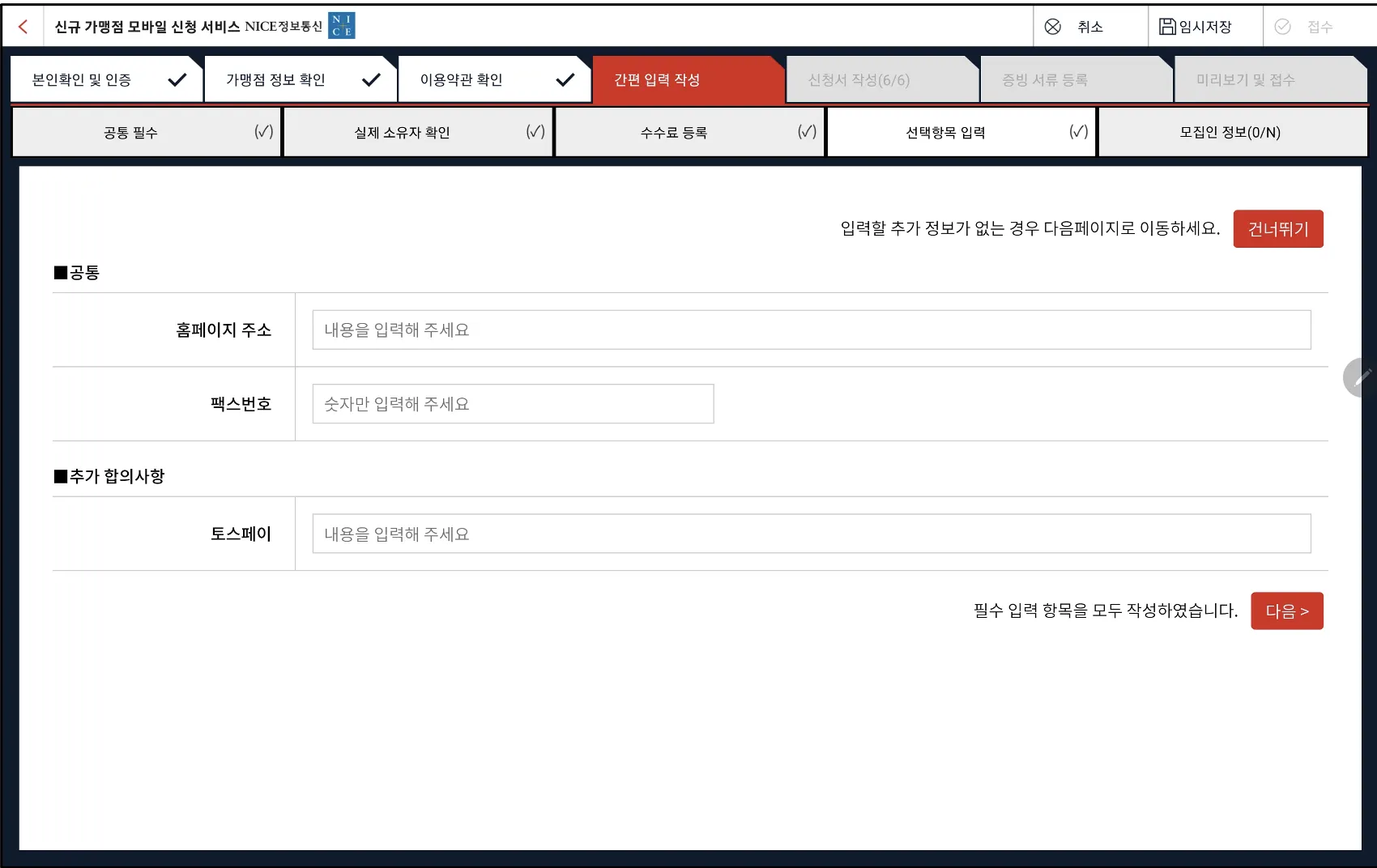Open the 신청서 작성(6/6) step
Screen dimensions: 1377x868
point(883,79)
